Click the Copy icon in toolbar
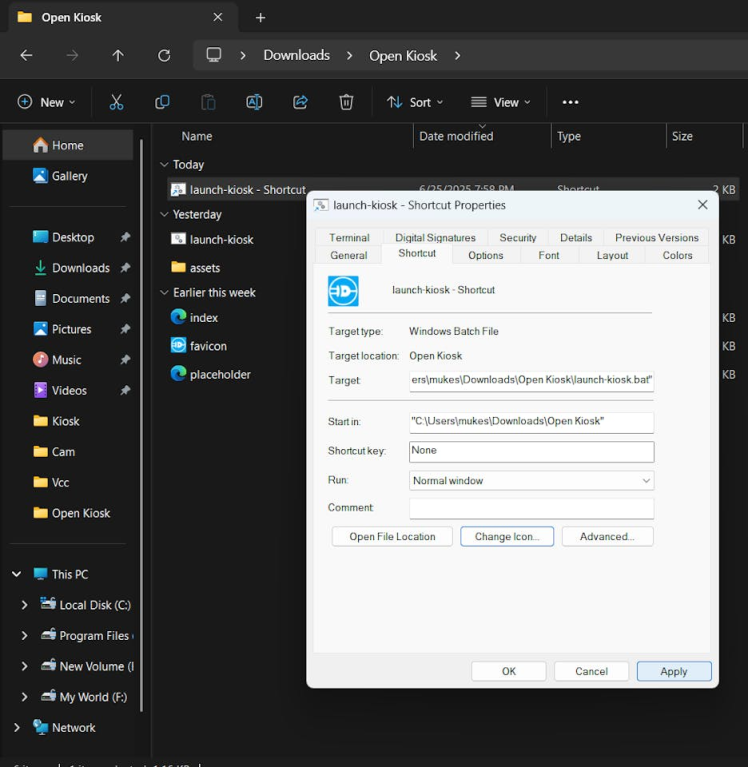Image resolution: width=748 pixels, height=767 pixels. [162, 102]
